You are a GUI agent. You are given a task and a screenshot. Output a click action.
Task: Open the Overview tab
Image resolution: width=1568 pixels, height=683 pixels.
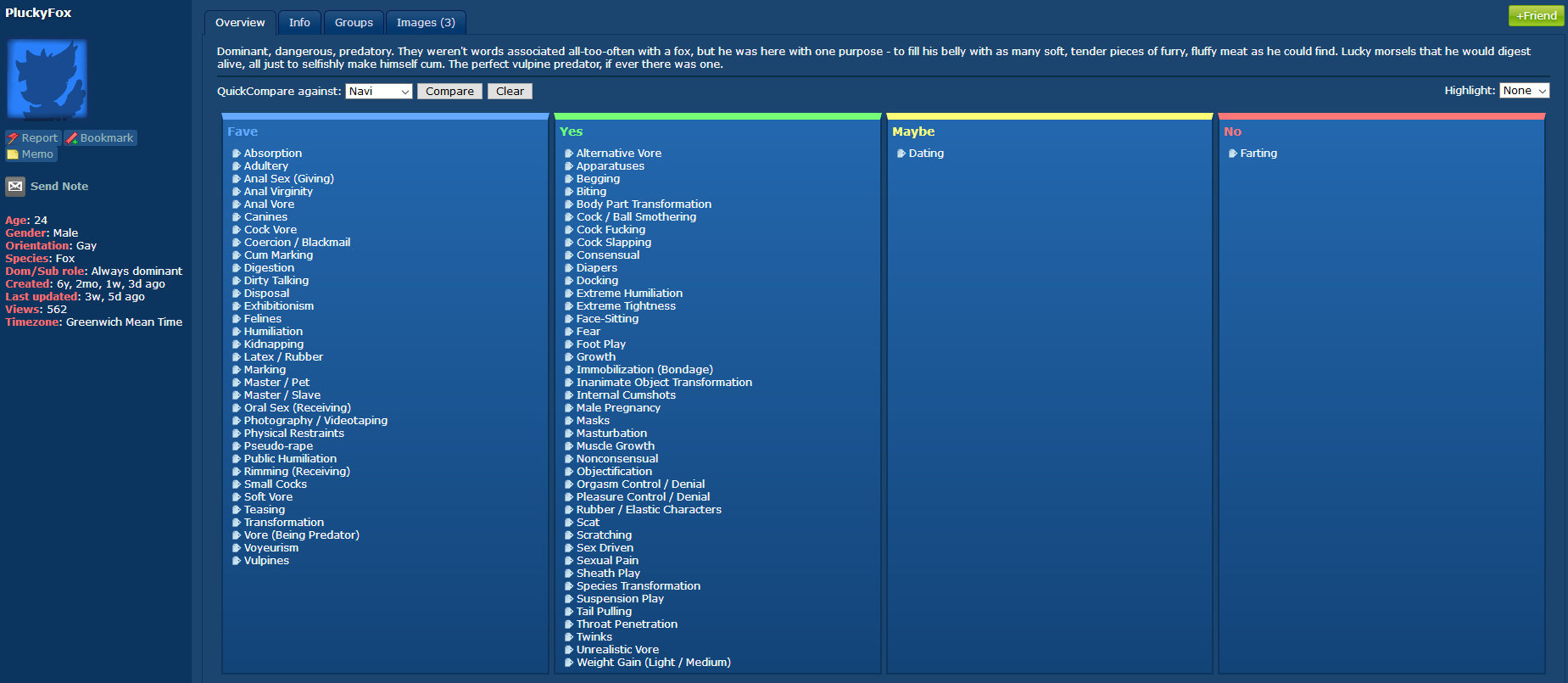[240, 23]
